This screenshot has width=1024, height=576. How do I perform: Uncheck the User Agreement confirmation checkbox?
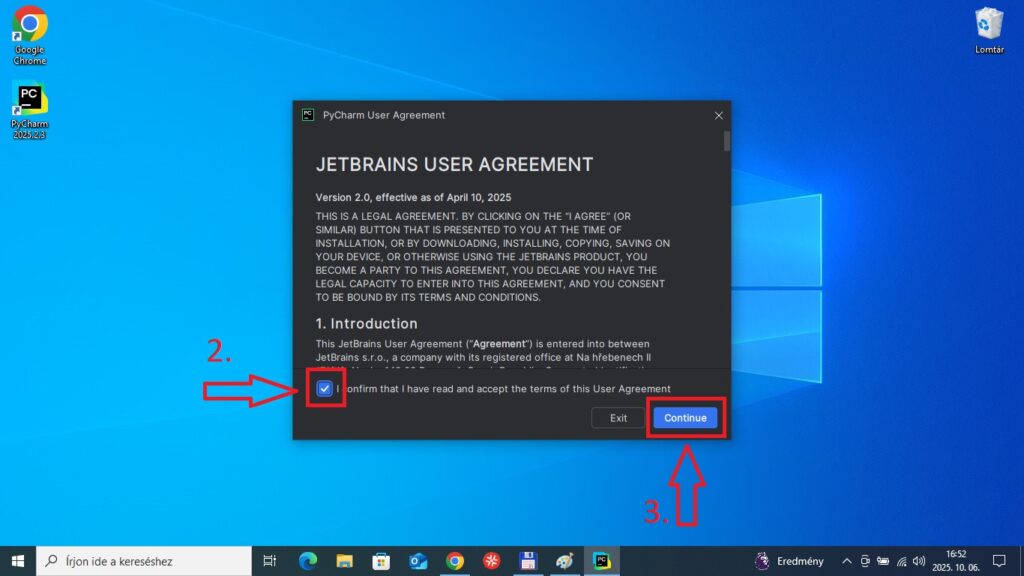click(324, 389)
